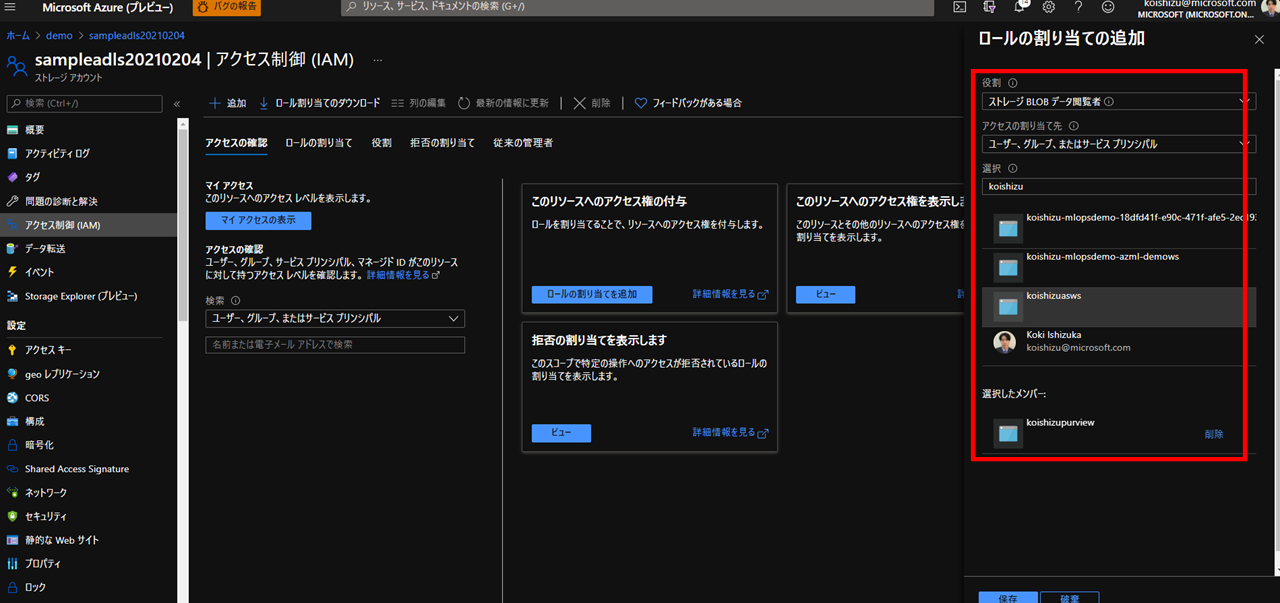Open the Assign access to dropdown
Screen dimensions: 1280x603
click(1119, 144)
